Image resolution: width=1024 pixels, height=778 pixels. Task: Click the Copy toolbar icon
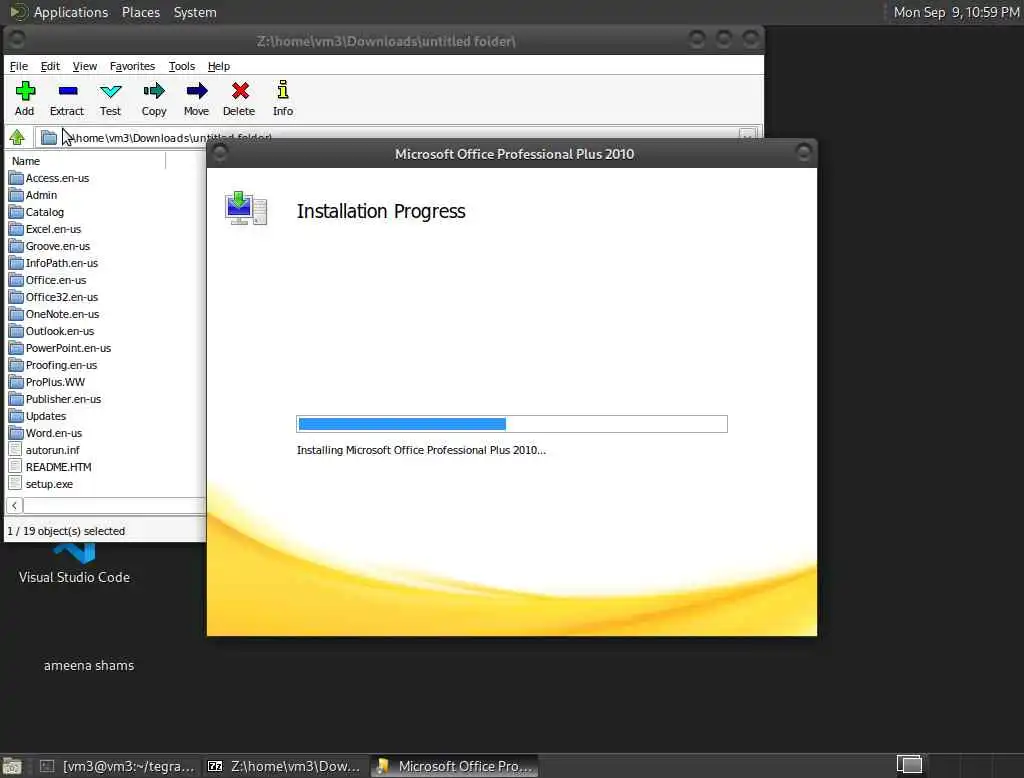(x=154, y=98)
